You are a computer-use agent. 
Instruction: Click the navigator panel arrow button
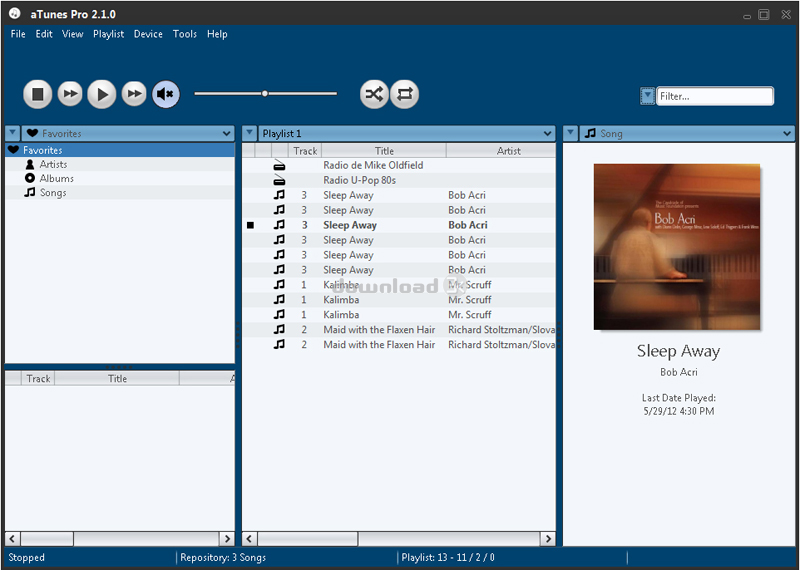coord(12,134)
